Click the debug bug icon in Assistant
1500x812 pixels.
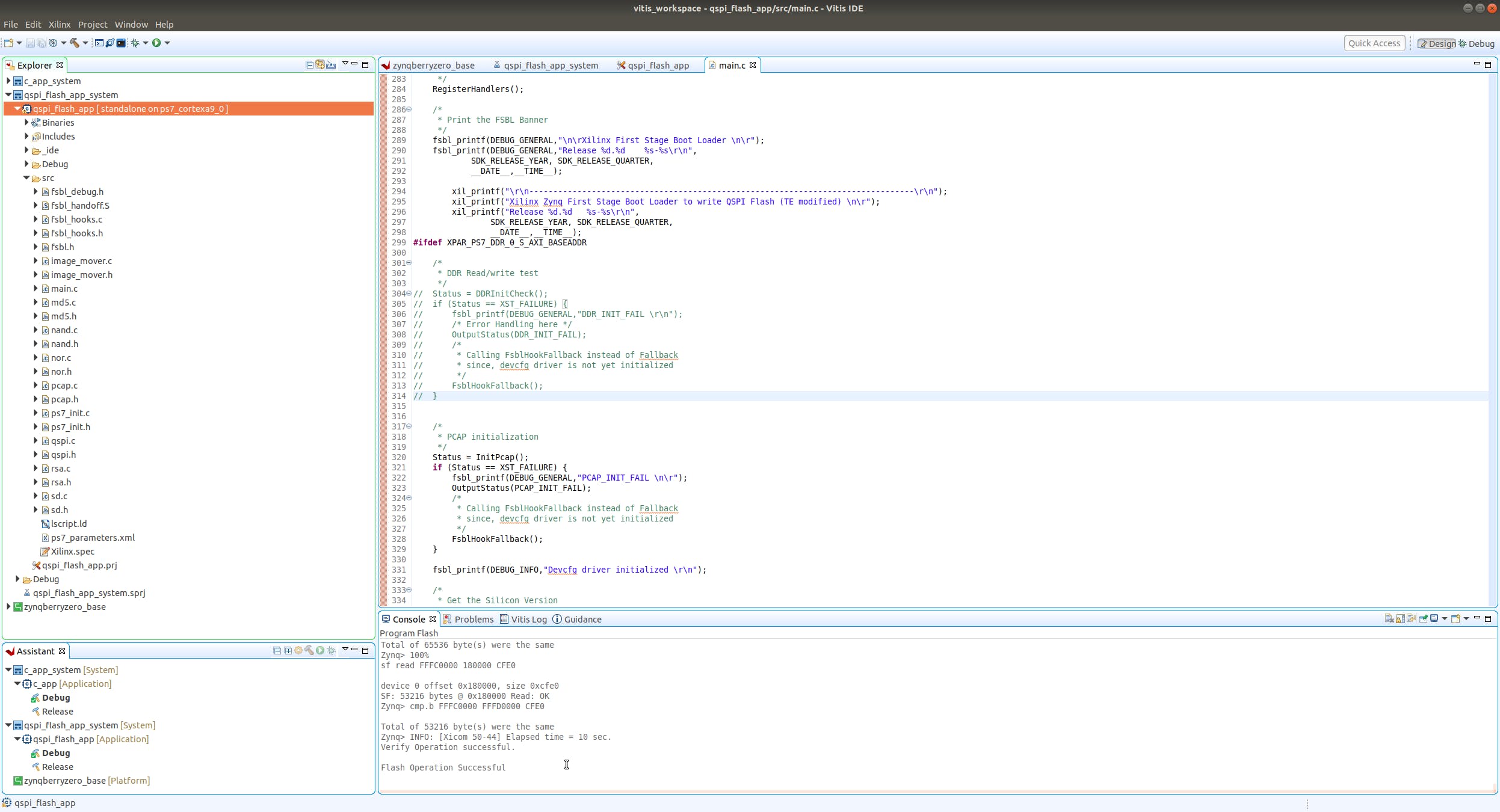[331, 651]
